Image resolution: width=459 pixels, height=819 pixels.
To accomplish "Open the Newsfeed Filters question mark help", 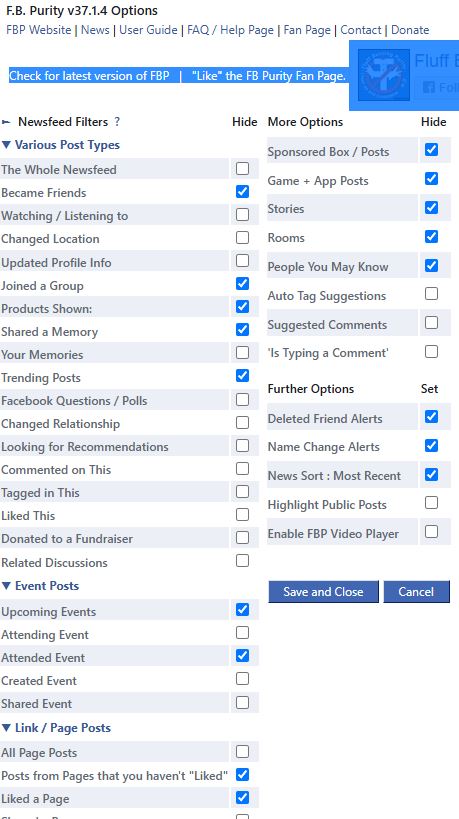I will click(117, 122).
